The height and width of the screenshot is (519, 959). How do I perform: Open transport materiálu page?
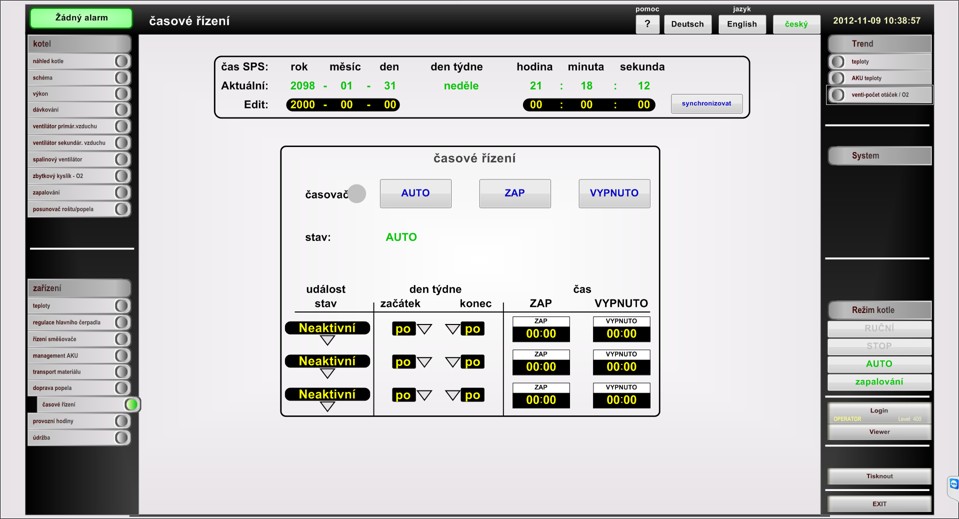tap(78, 372)
